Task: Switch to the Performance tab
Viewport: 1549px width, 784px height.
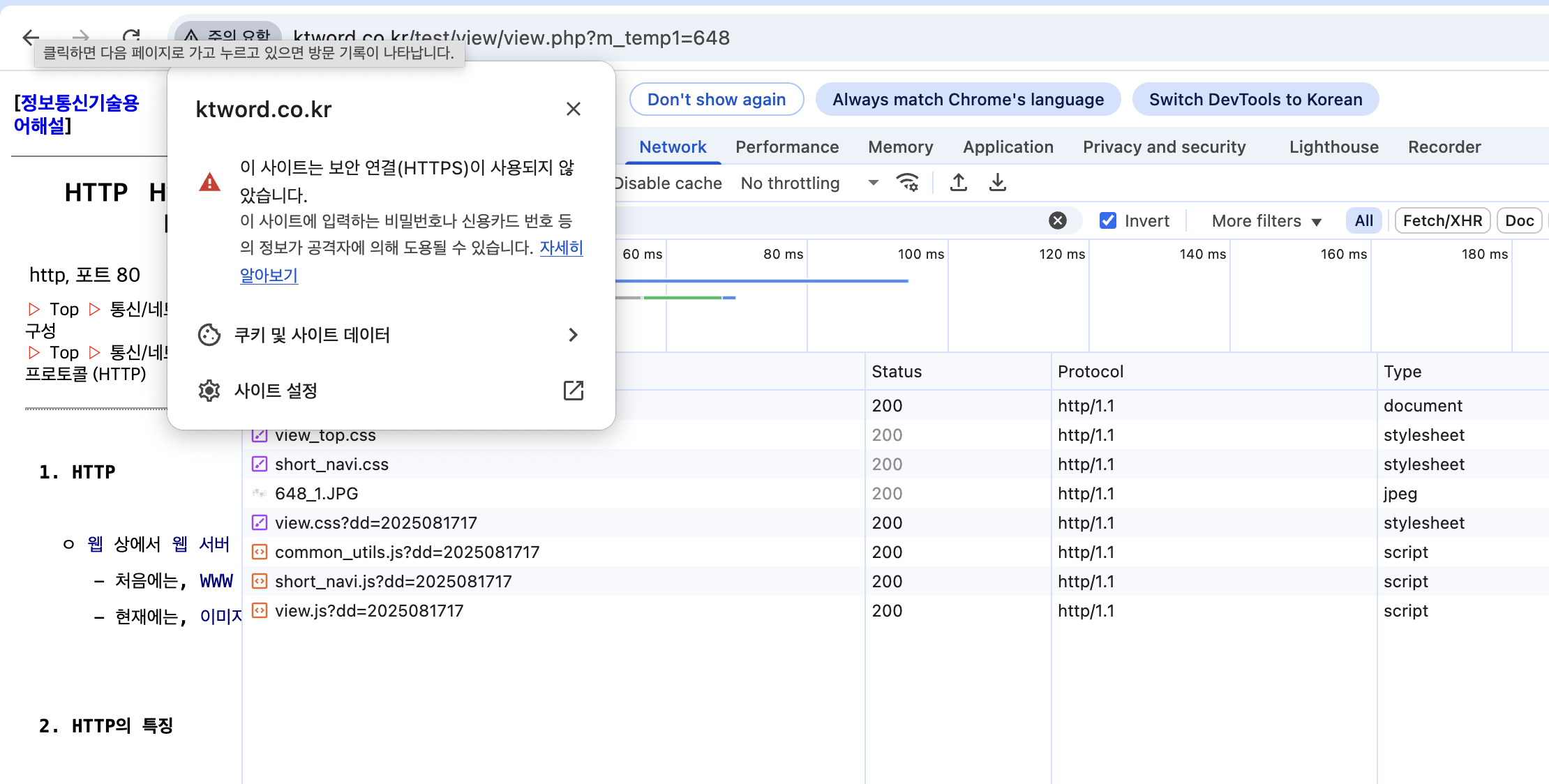Action: (x=787, y=147)
